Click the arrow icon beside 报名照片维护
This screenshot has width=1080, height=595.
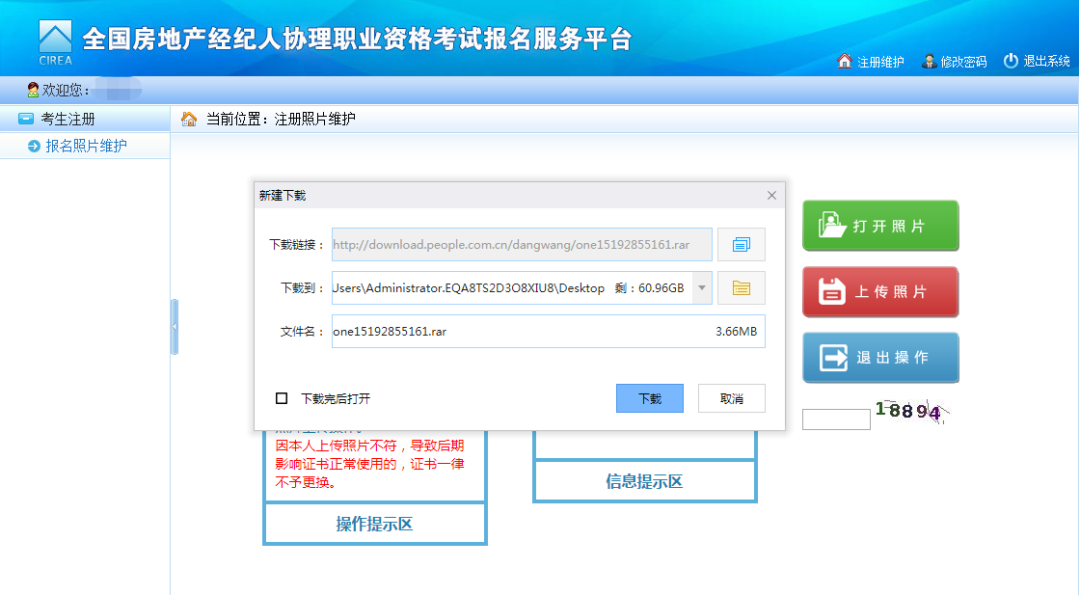pos(34,146)
